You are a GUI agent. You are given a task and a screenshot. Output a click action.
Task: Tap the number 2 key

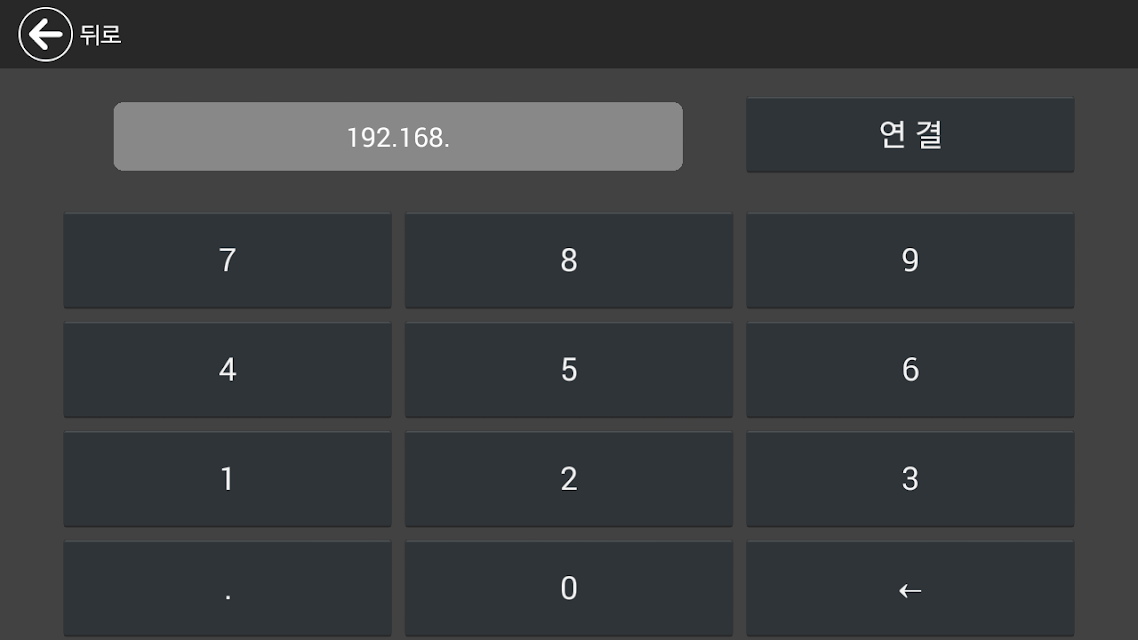tap(569, 479)
